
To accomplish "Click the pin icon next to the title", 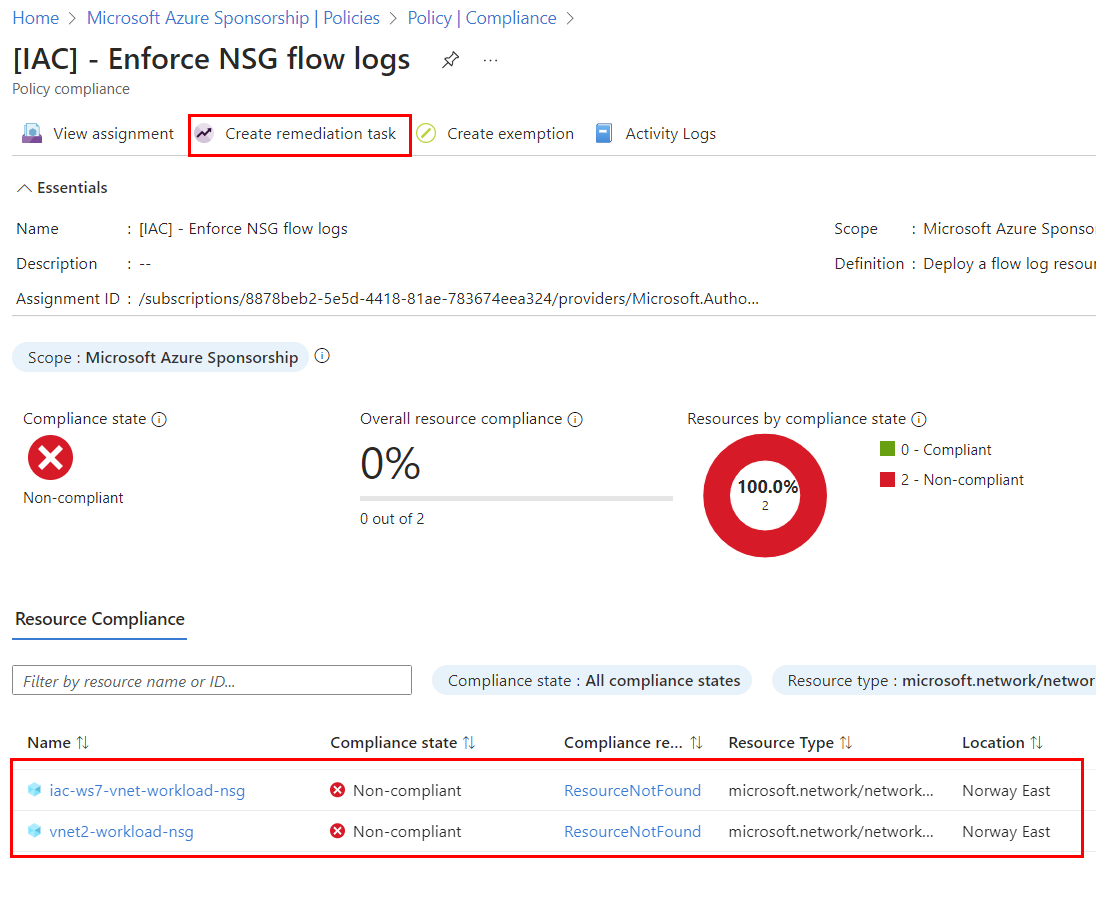I will click(x=450, y=60).
